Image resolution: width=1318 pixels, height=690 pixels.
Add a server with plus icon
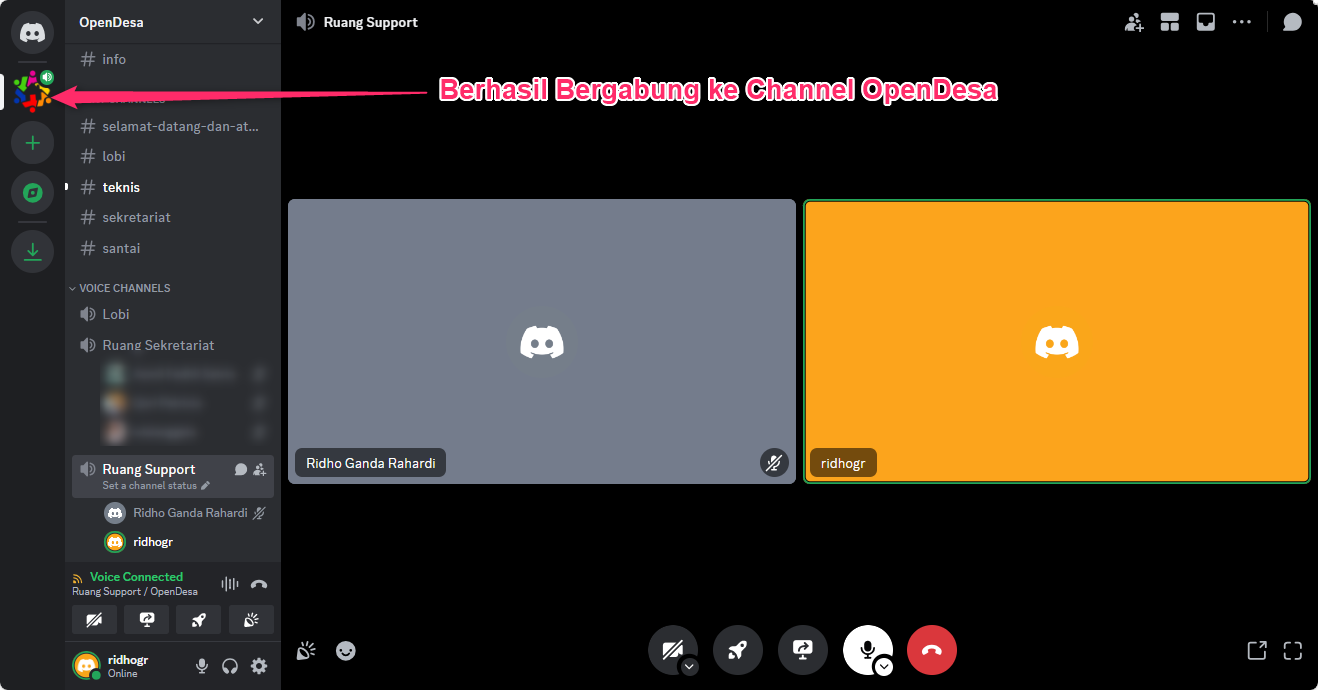coord(32,143)
